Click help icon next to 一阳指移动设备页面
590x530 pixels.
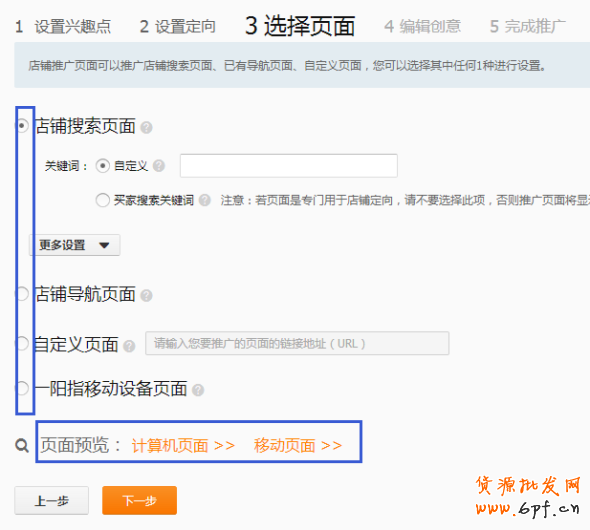click(x=198, y=390)
